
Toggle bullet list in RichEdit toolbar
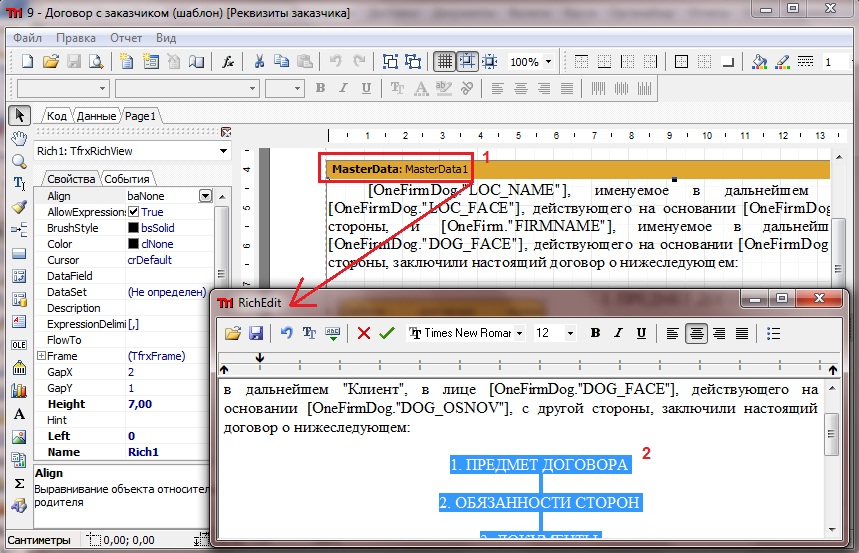pos(773,333)
